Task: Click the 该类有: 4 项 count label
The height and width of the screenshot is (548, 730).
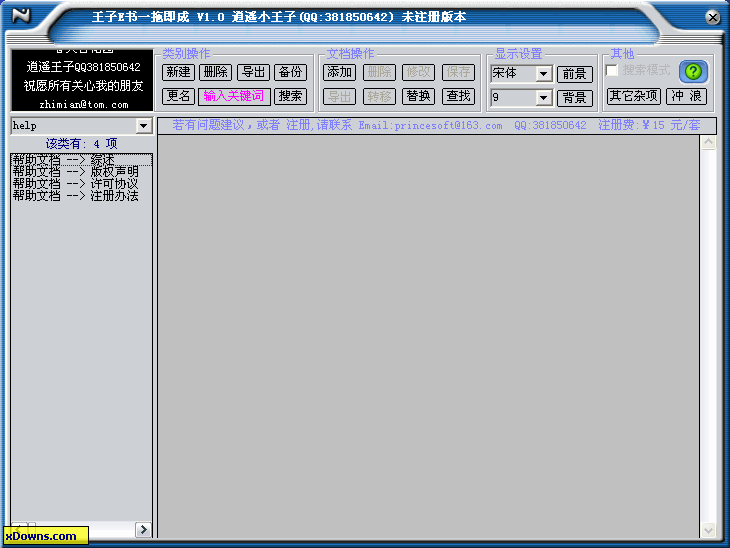Action: [x=81, y=144]
